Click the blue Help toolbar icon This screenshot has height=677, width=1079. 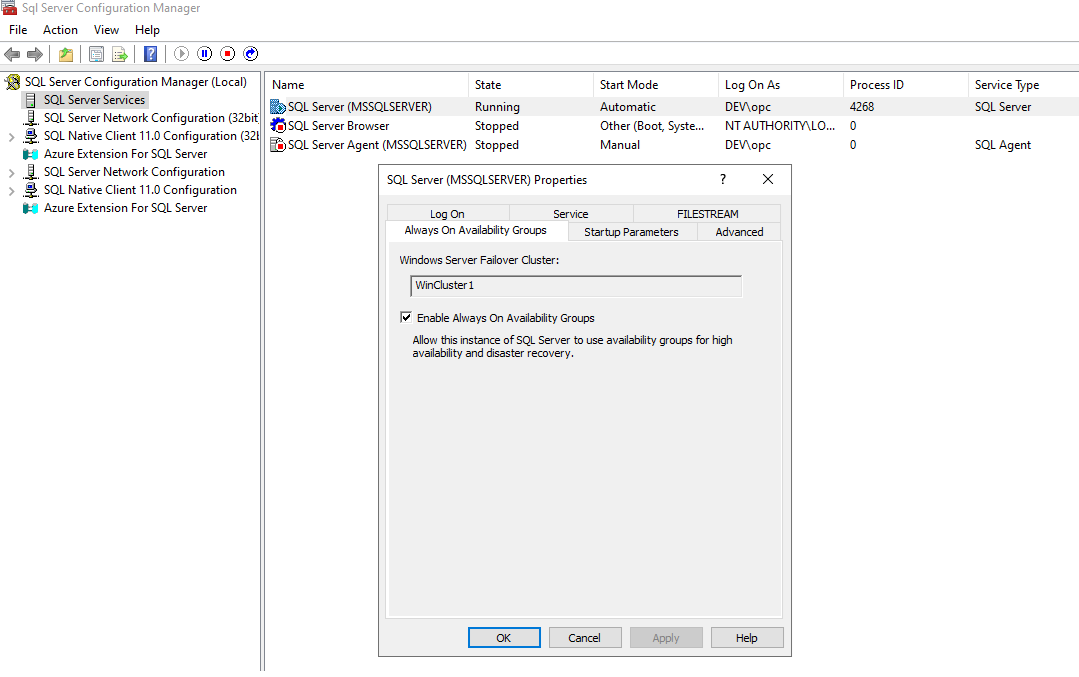[150, 54]
